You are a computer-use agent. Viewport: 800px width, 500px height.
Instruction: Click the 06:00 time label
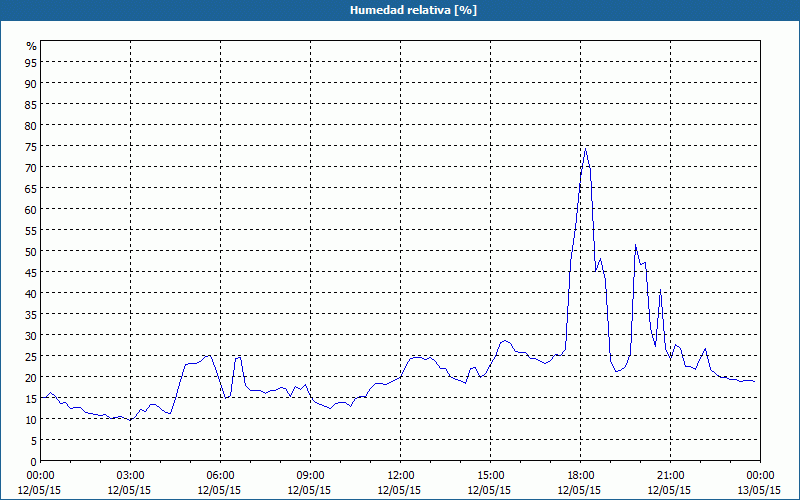220,476
